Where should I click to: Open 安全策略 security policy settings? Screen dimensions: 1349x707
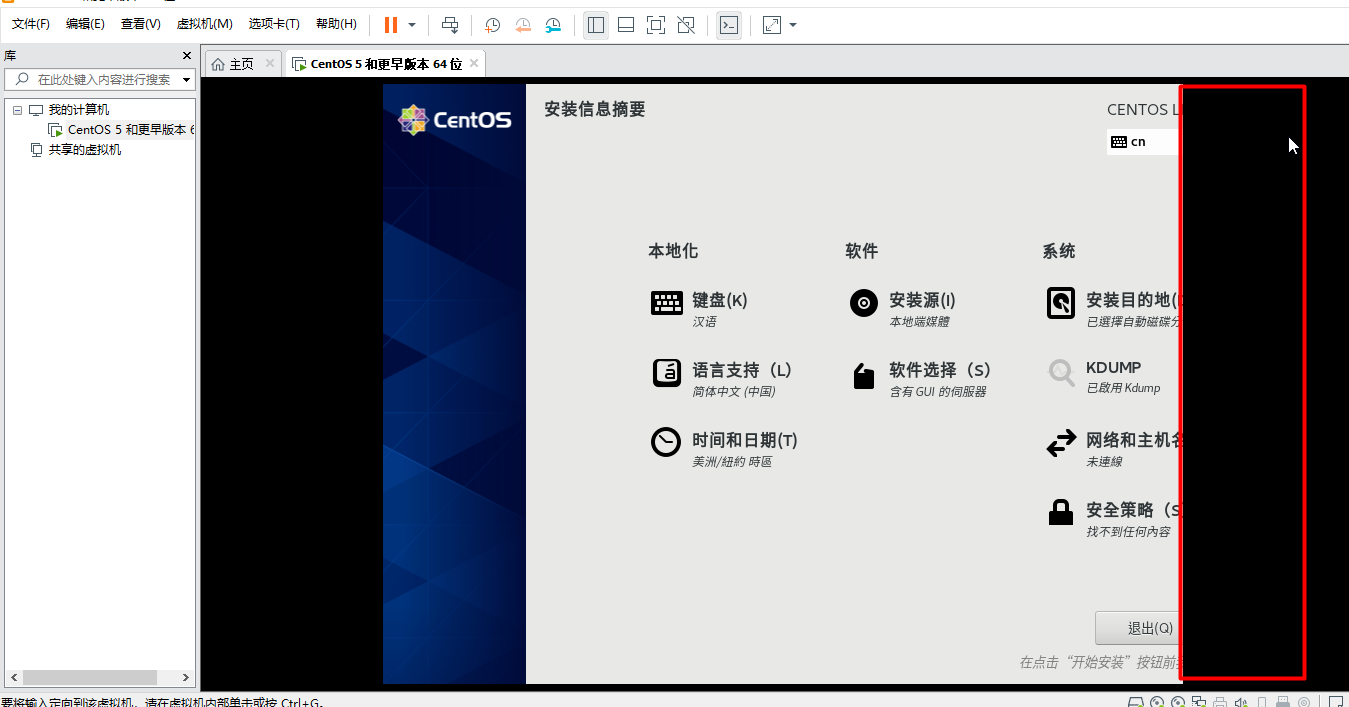pyautogui.click(x=1113, y=518)
